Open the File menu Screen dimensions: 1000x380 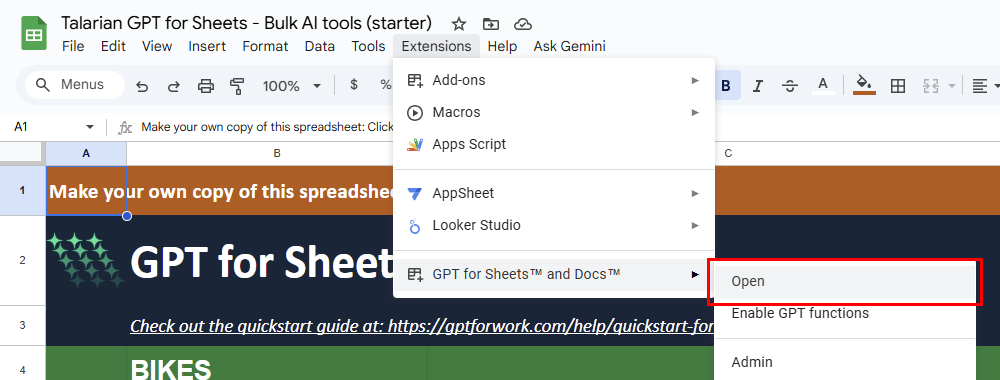tap(73, 46)
